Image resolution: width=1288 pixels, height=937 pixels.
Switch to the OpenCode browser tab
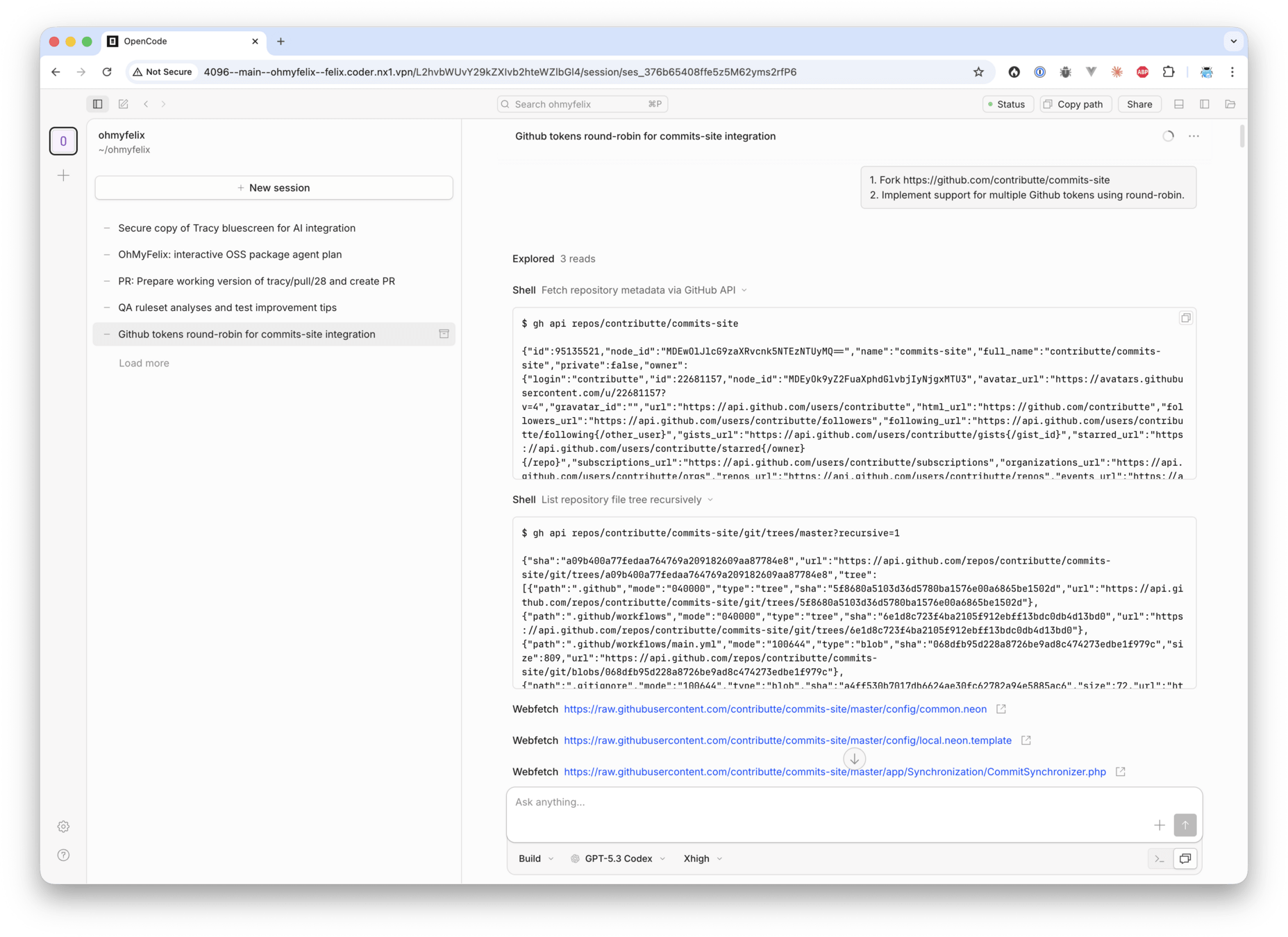pos(184,42)
